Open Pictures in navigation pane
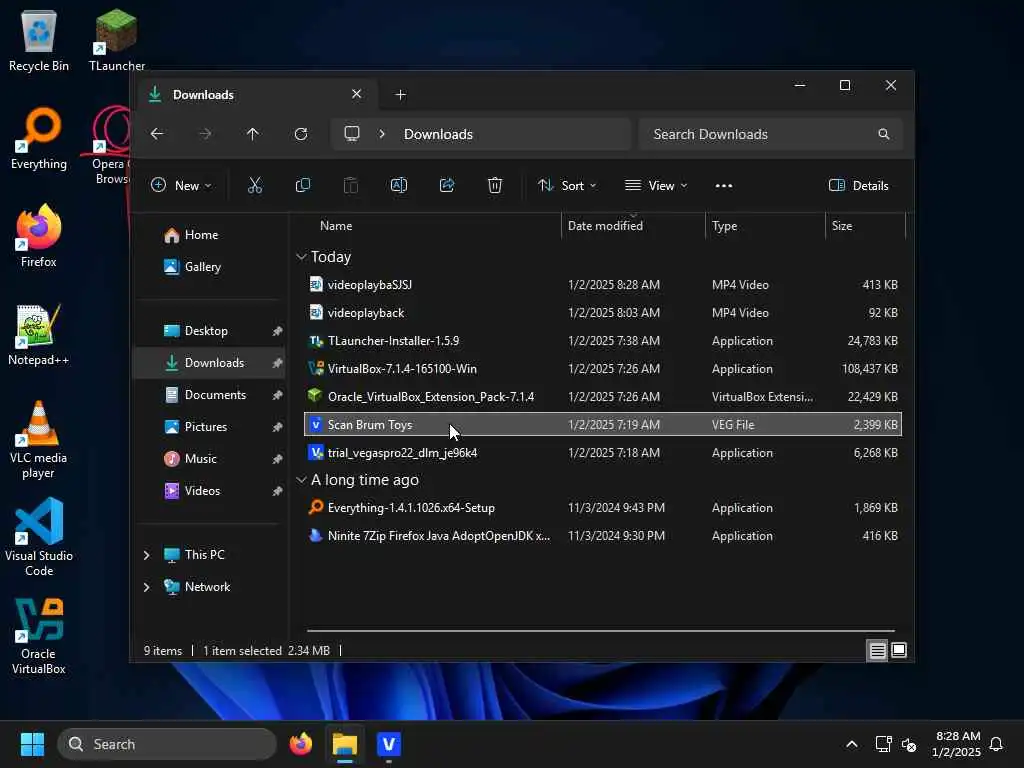This screenshot has height=768, width=1024. coord(206,426)
